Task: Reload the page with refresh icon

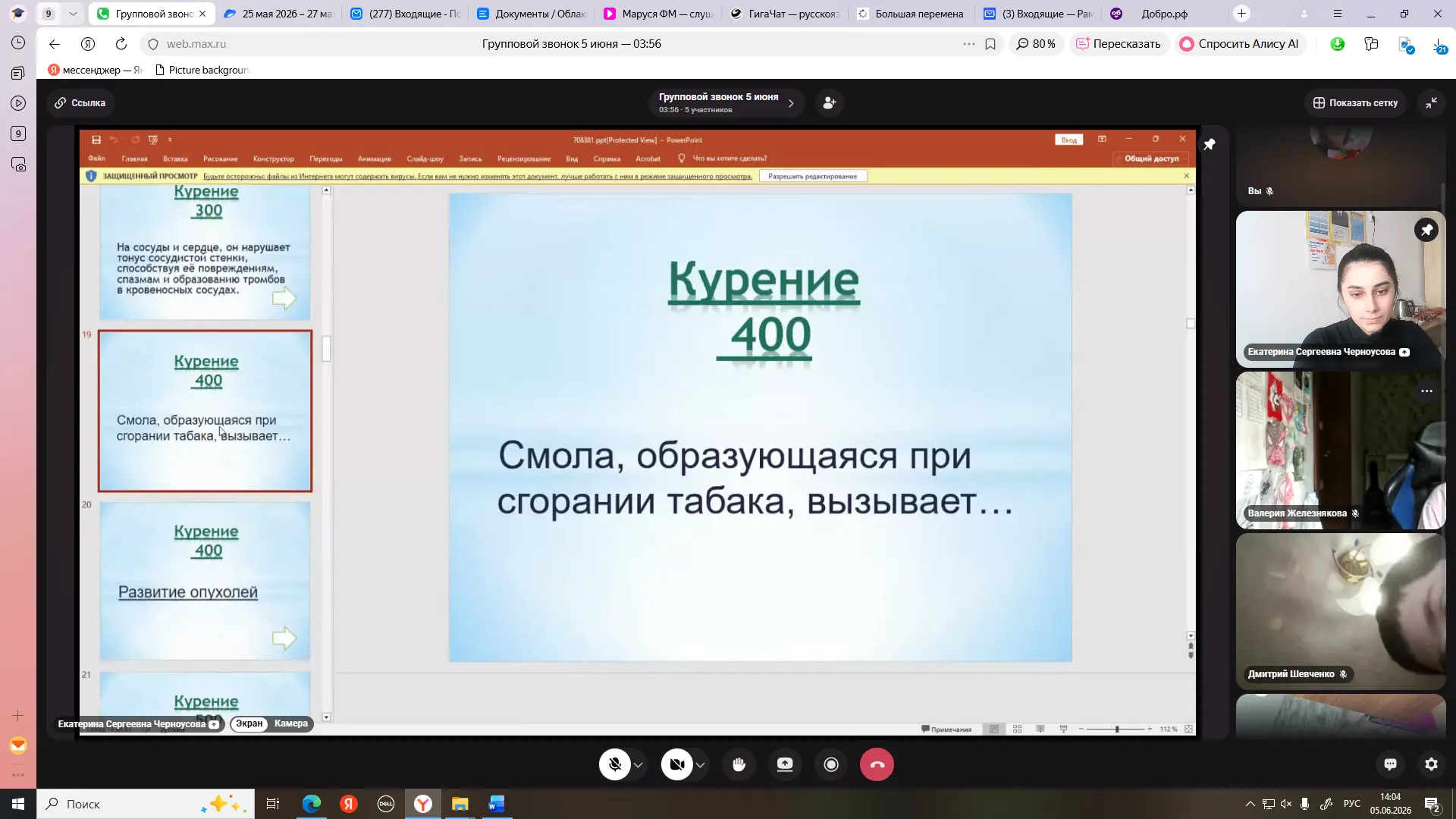Action: point(121,44)
